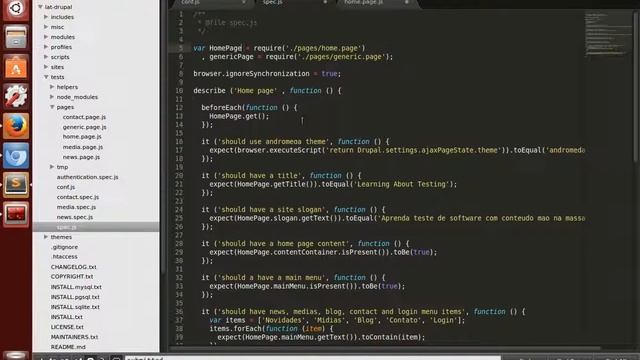The image size is (640, 360).
Task: Collapse the pages folder
Action: (52, 107)
